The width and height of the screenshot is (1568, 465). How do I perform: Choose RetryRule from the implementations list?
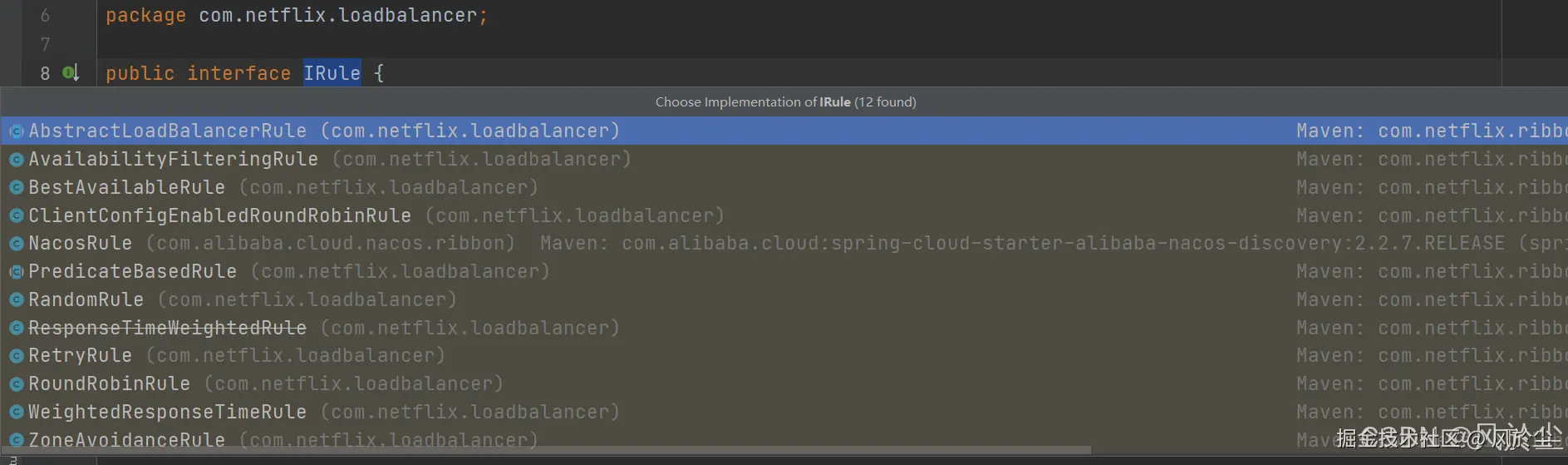[x=80, y=356]
